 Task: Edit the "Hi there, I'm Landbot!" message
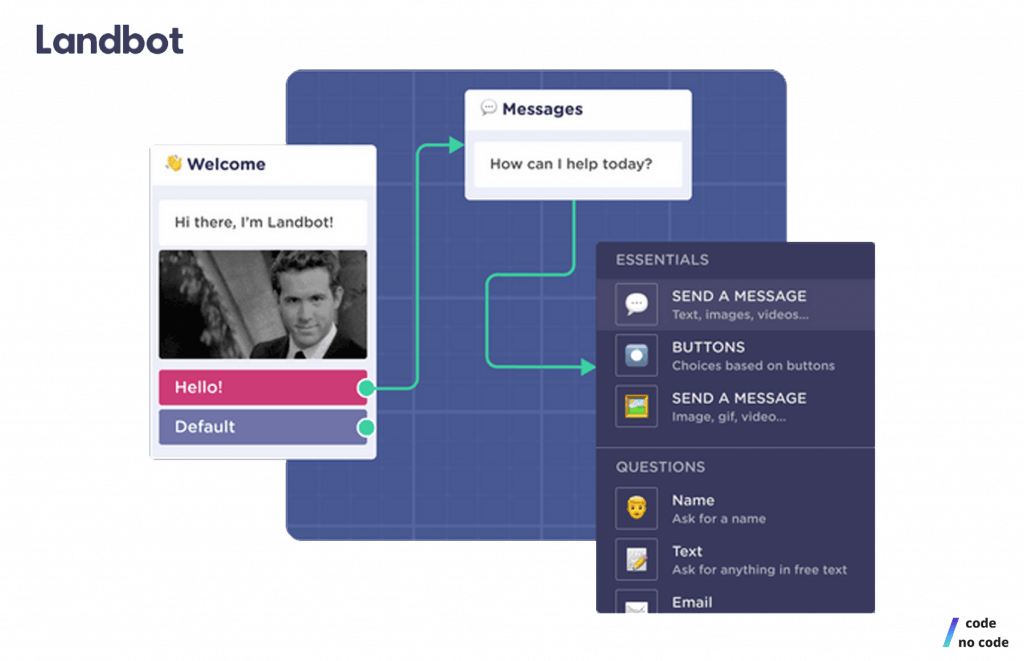click(263, 223)
